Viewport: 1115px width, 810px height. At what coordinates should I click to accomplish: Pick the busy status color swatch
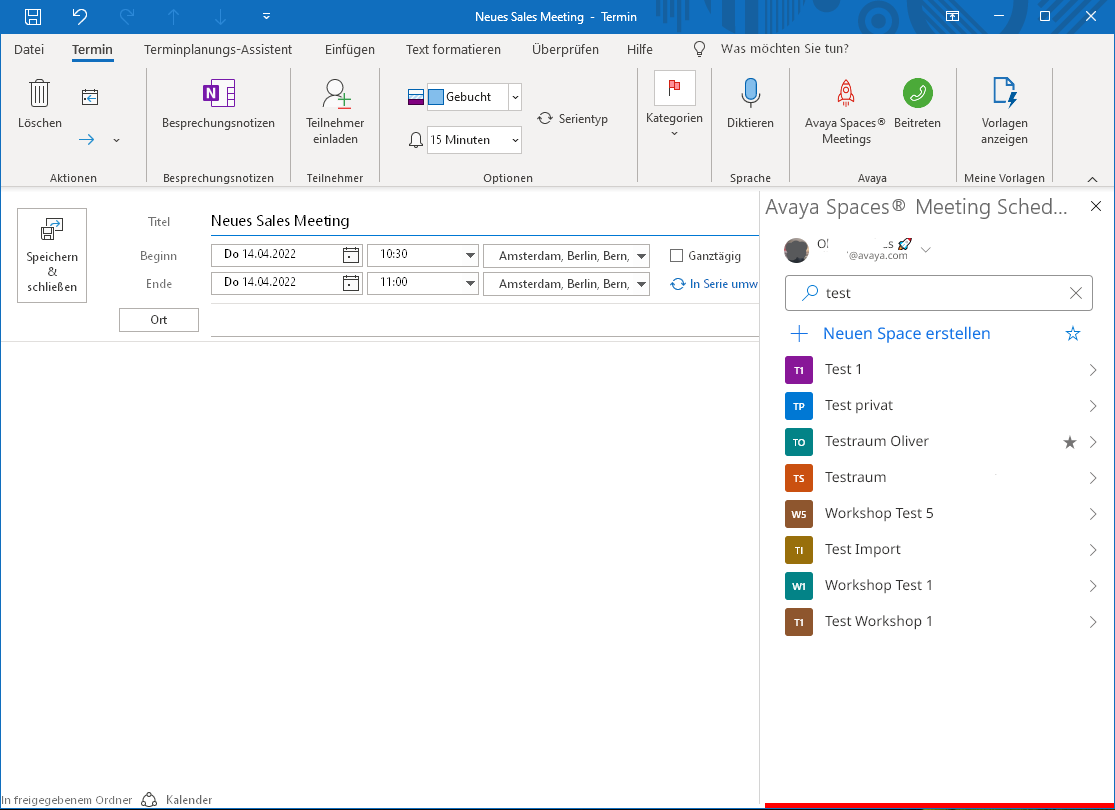[437, 97]
